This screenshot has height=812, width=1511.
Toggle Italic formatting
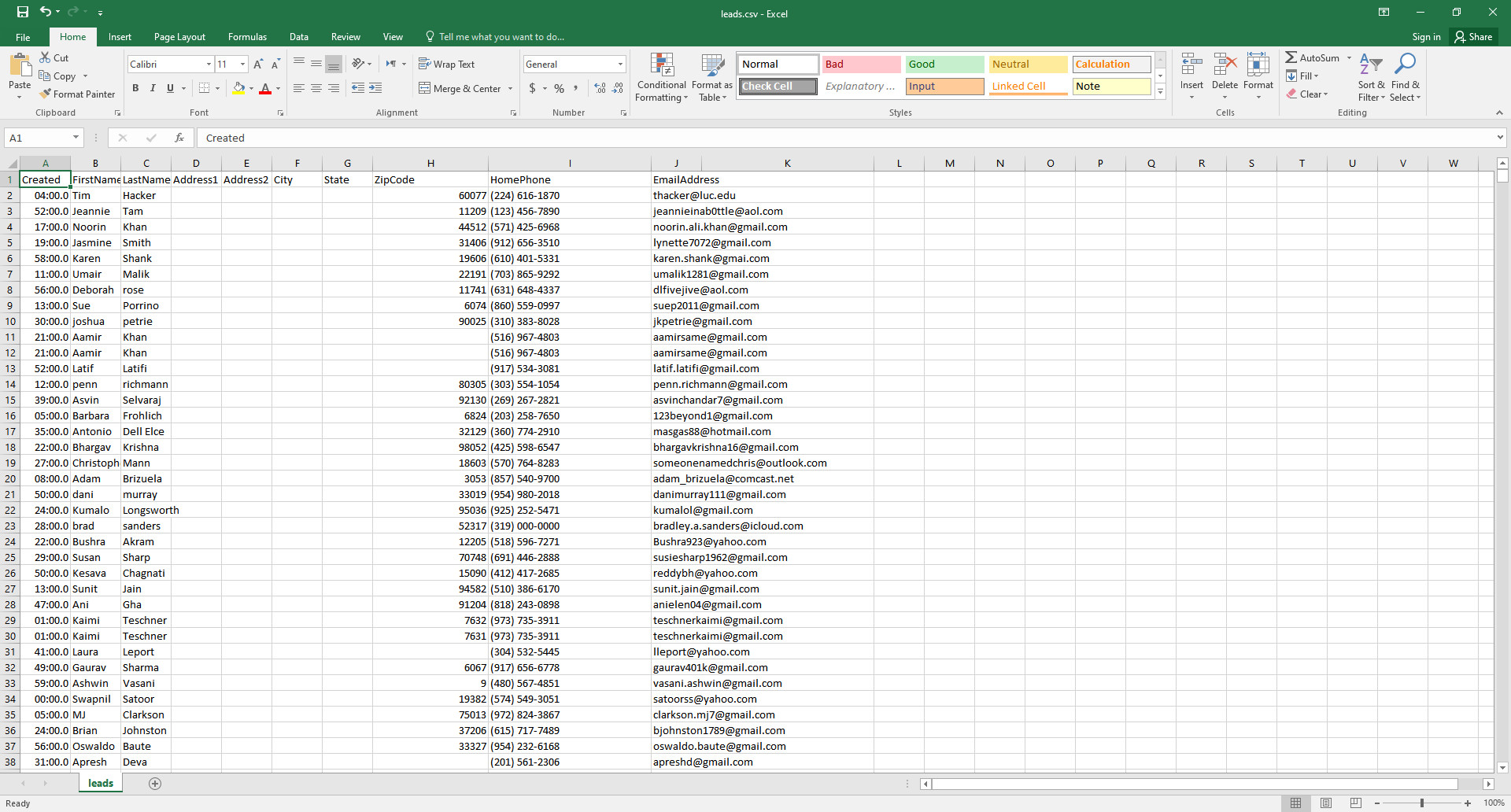[x=153, y=88]
